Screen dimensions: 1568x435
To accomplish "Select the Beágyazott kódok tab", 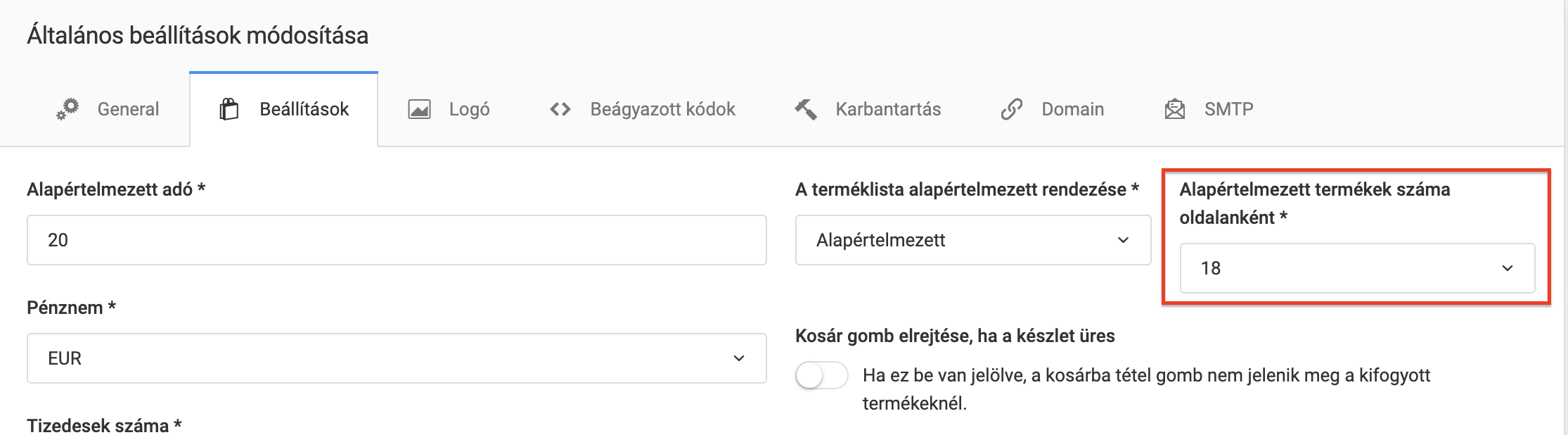I will [662, 109].
